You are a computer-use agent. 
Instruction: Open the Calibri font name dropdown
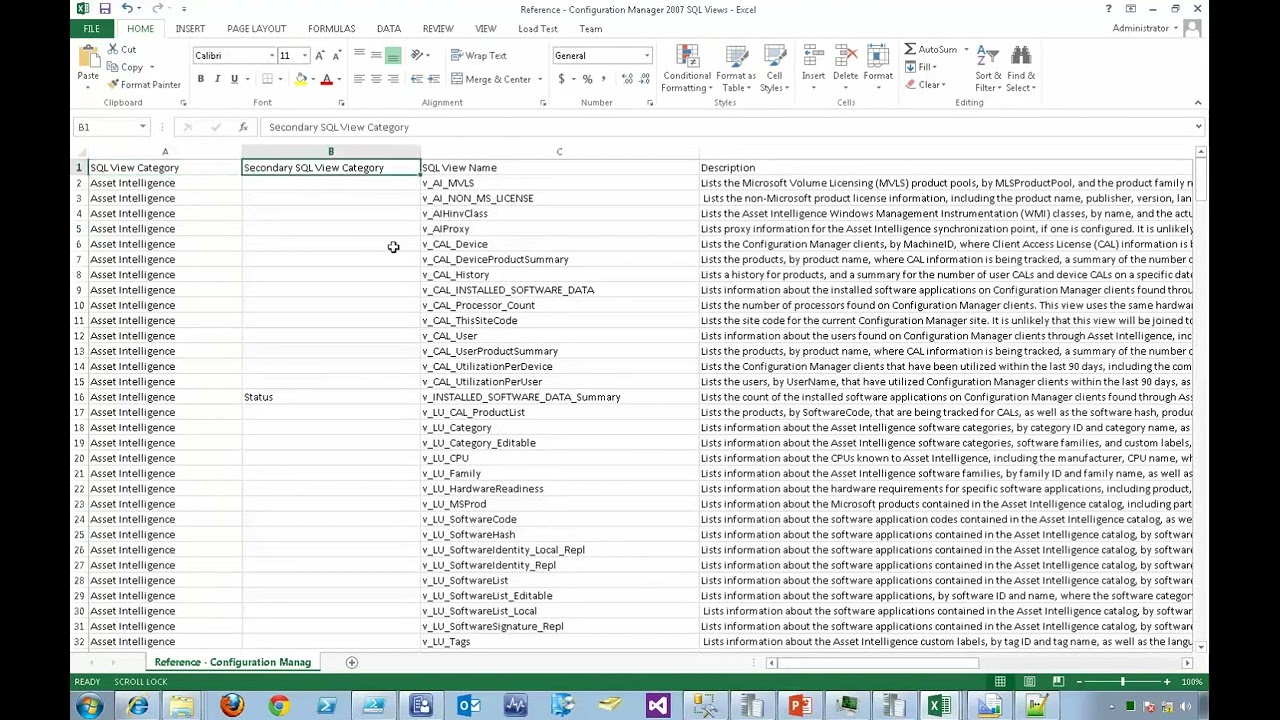[x=271, y=56]
